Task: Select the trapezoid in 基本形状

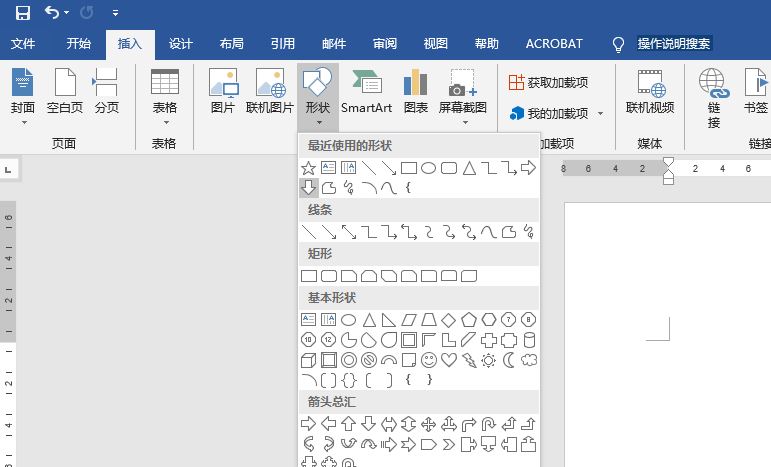Action: point(429,321)
